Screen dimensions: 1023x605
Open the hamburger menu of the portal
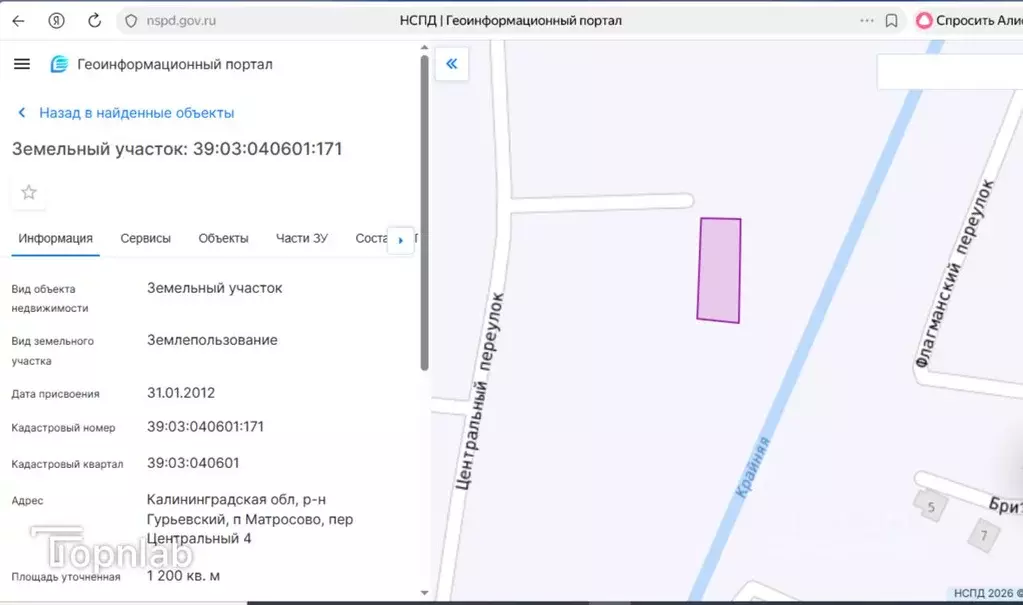click(x=22, y=64)
